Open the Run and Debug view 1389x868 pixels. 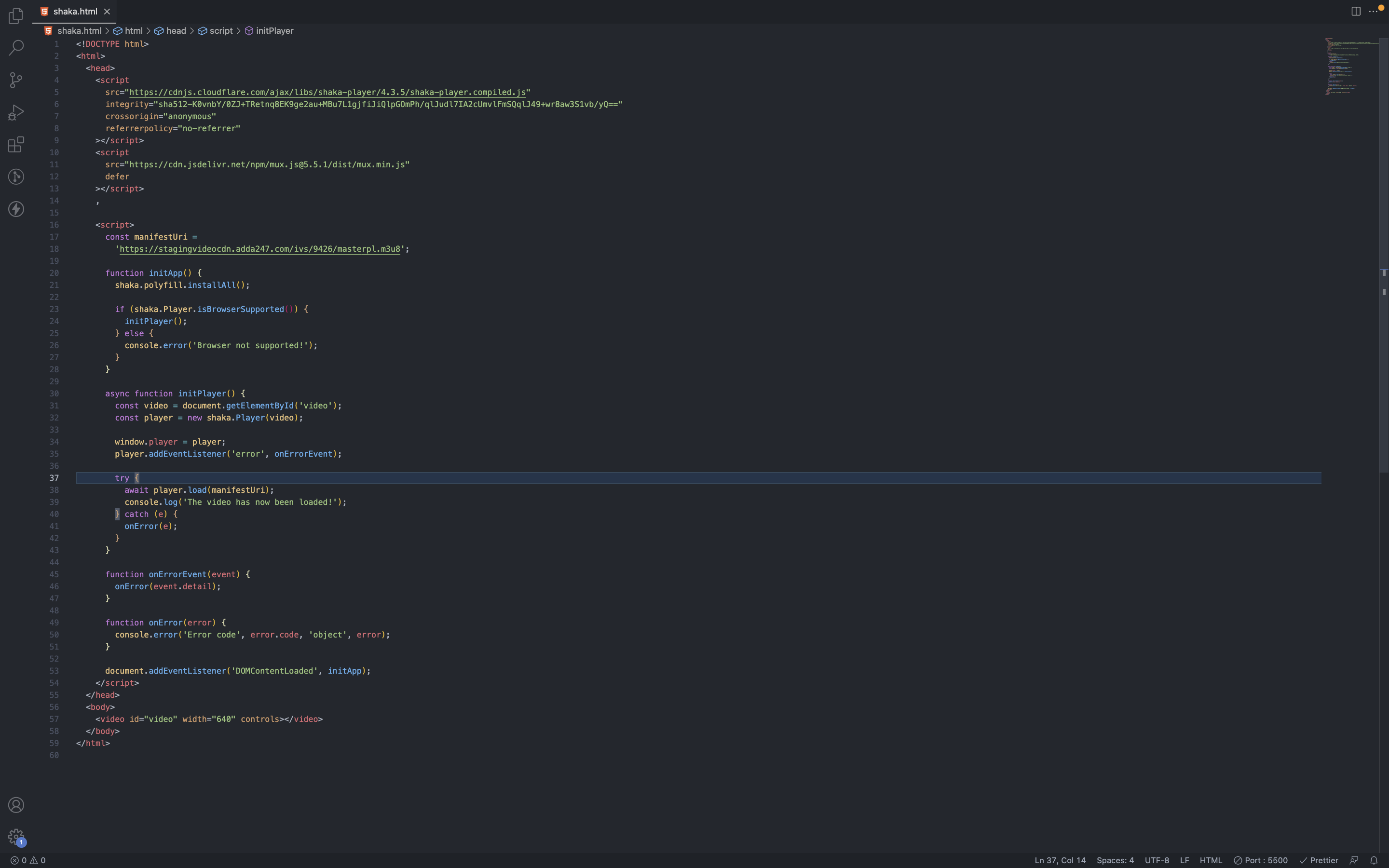coord(15,112)
